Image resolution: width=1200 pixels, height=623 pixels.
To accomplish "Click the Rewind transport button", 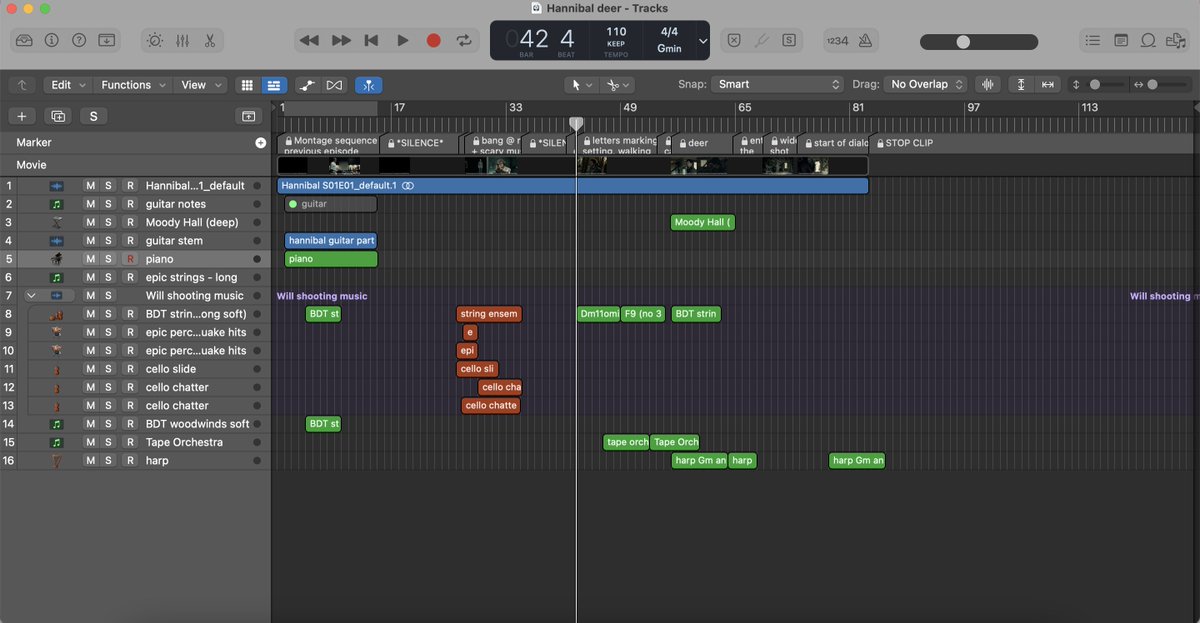I will click(309, 41).
